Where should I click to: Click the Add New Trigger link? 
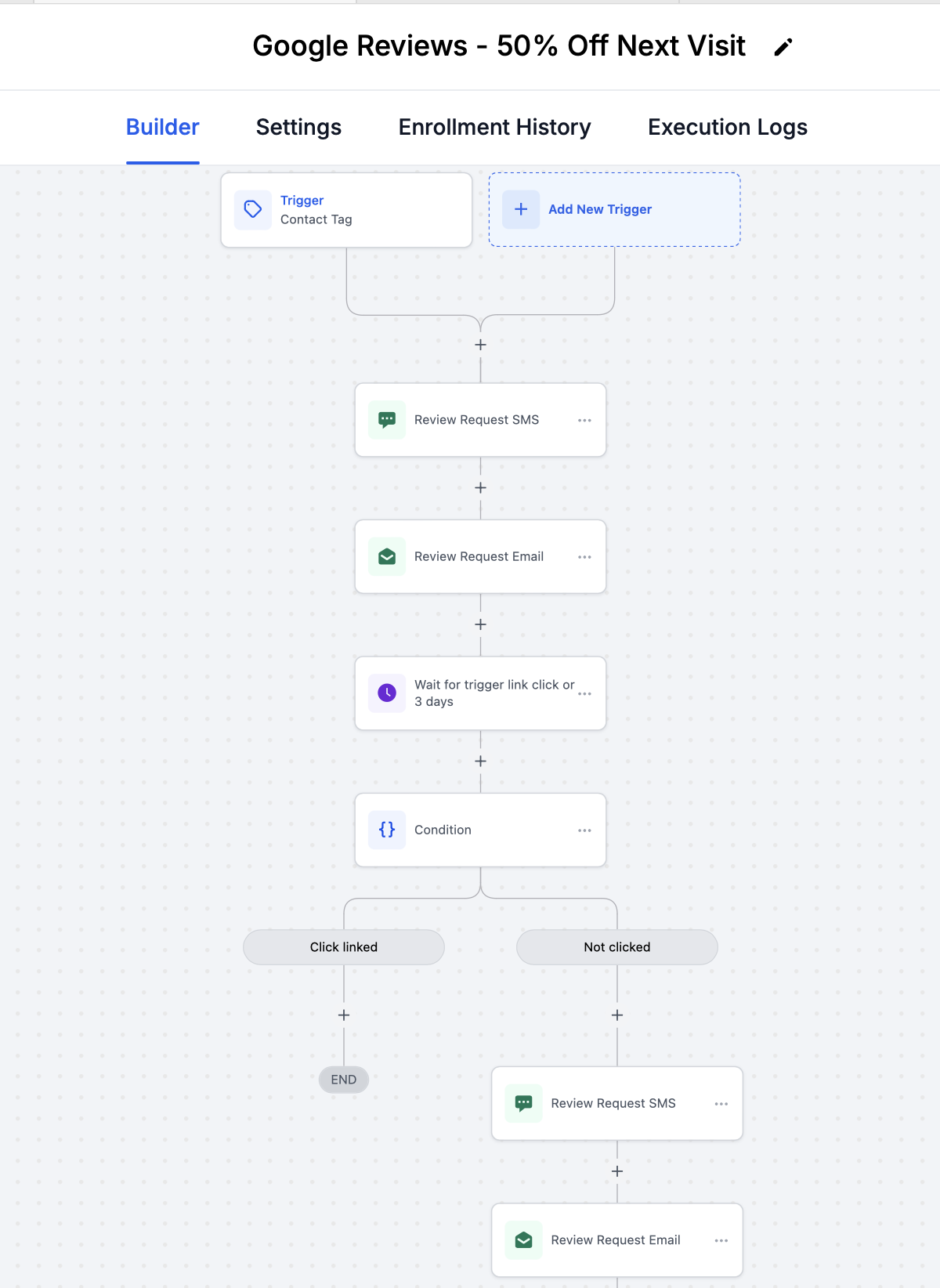[600, 209]
